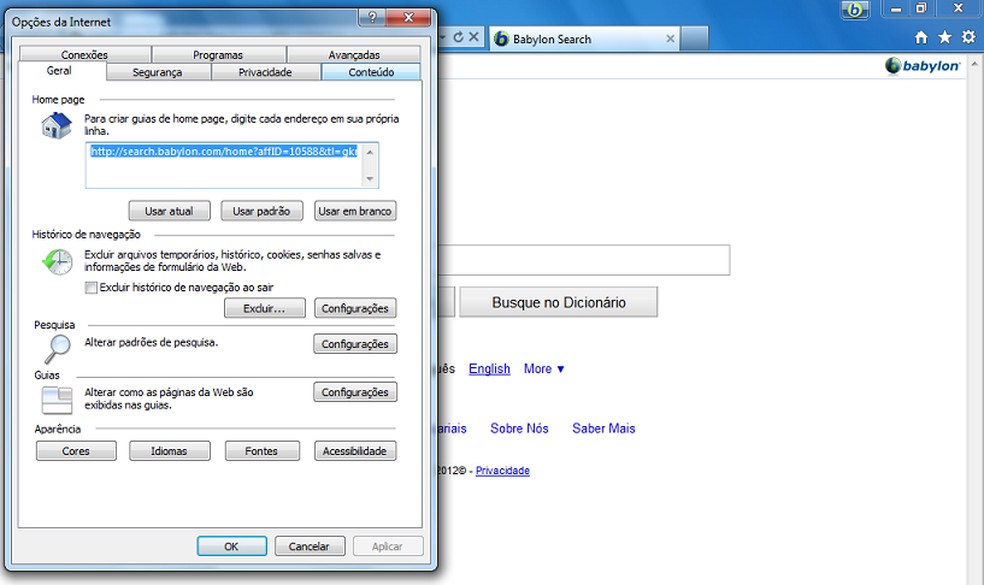Image resolution: width=984 pixels, height=585 pixels.
Task: Enable Excluir histórico de navegação ao sair
Action: 91,287
